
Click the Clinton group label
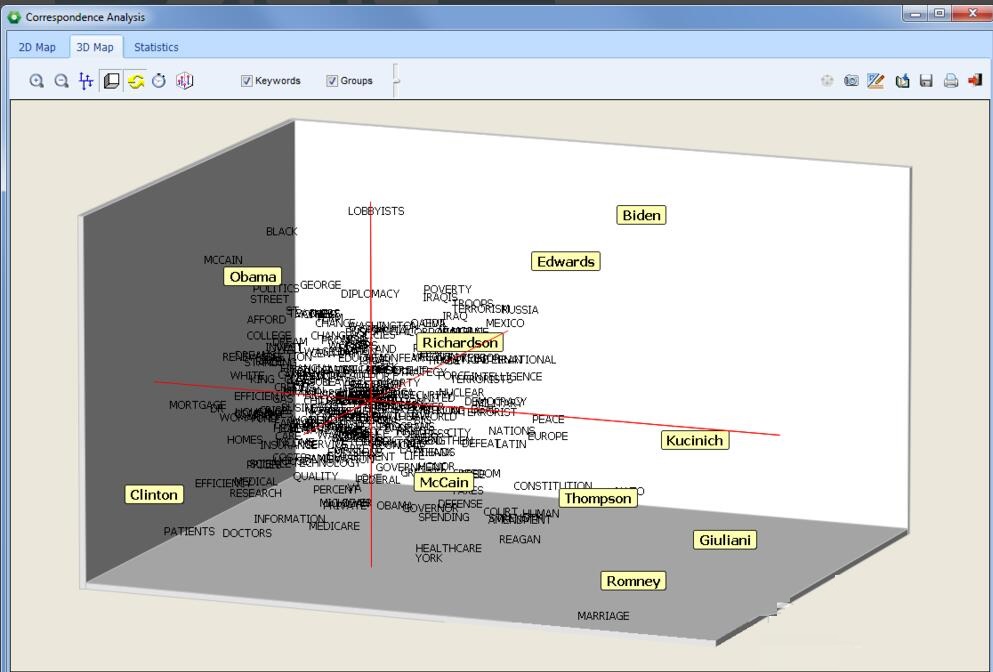pyautogui.click(x=154, y=495)
